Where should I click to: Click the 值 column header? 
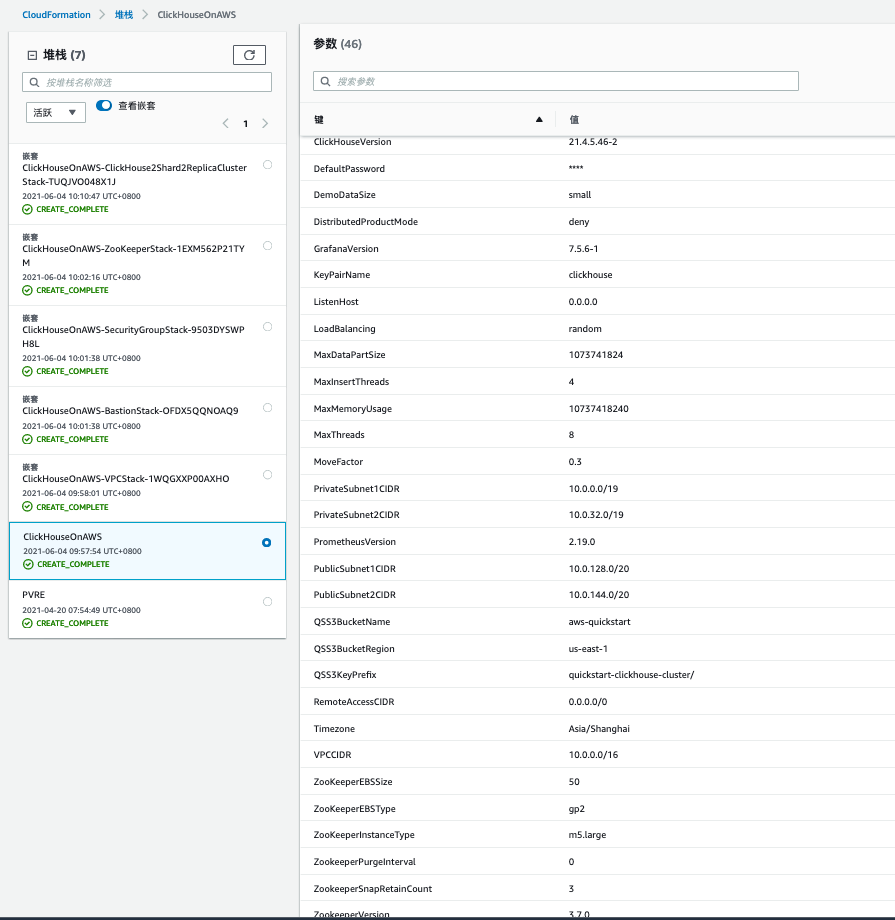pos(574,120)
